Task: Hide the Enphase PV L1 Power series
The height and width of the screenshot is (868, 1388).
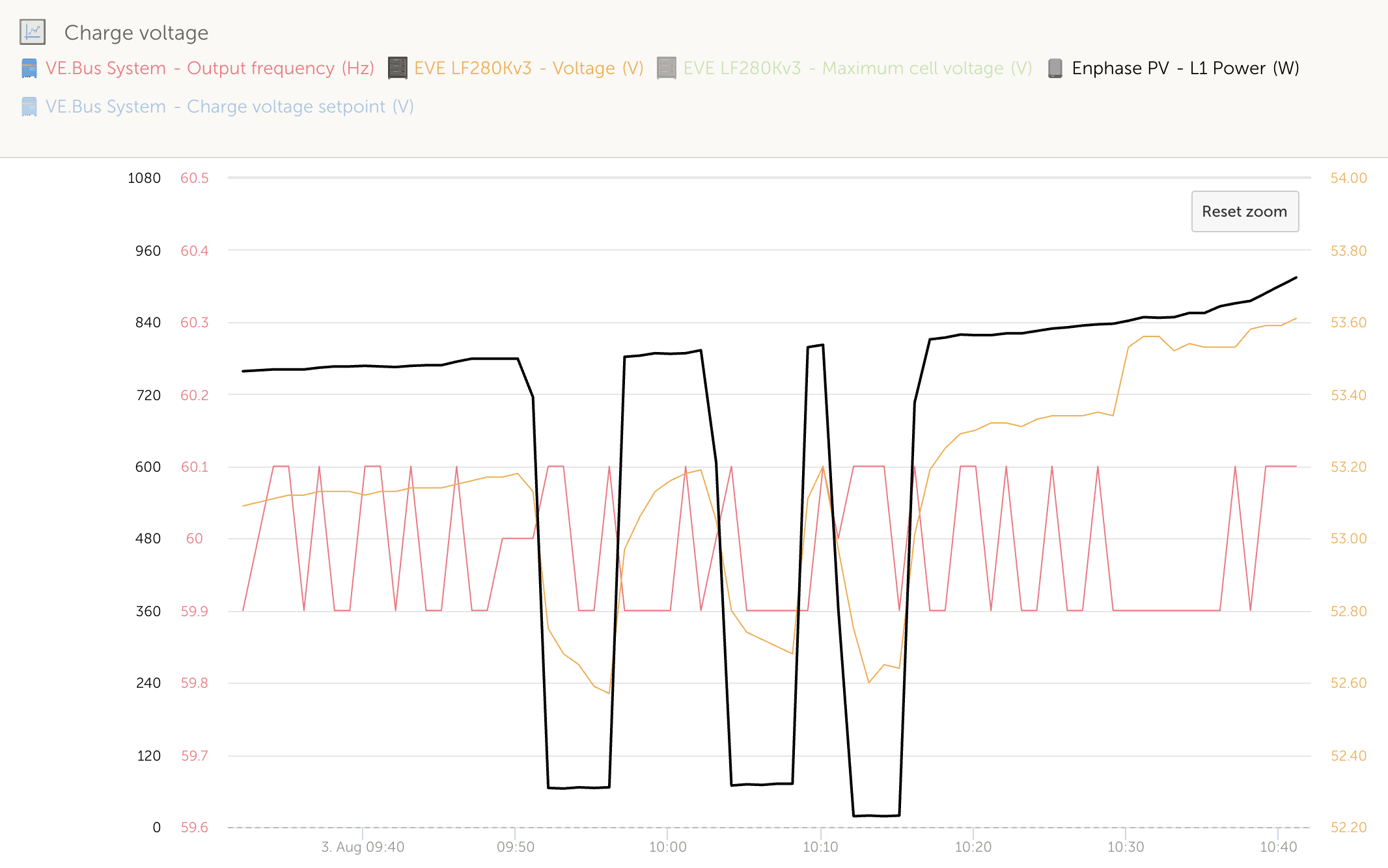Action: click(x=1185, y=68)
